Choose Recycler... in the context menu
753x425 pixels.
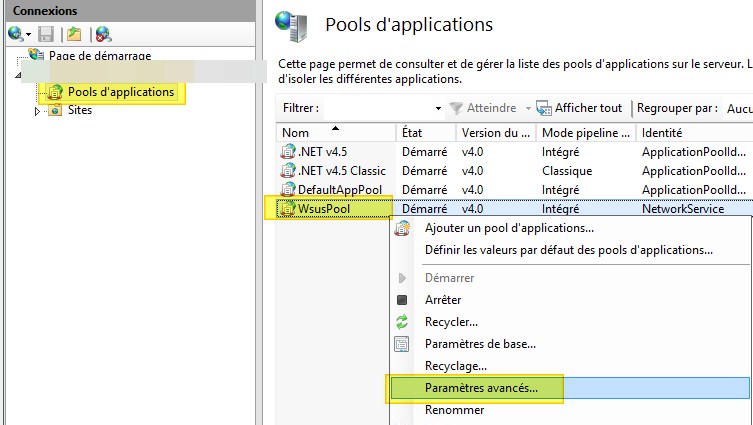click(451, 322)
